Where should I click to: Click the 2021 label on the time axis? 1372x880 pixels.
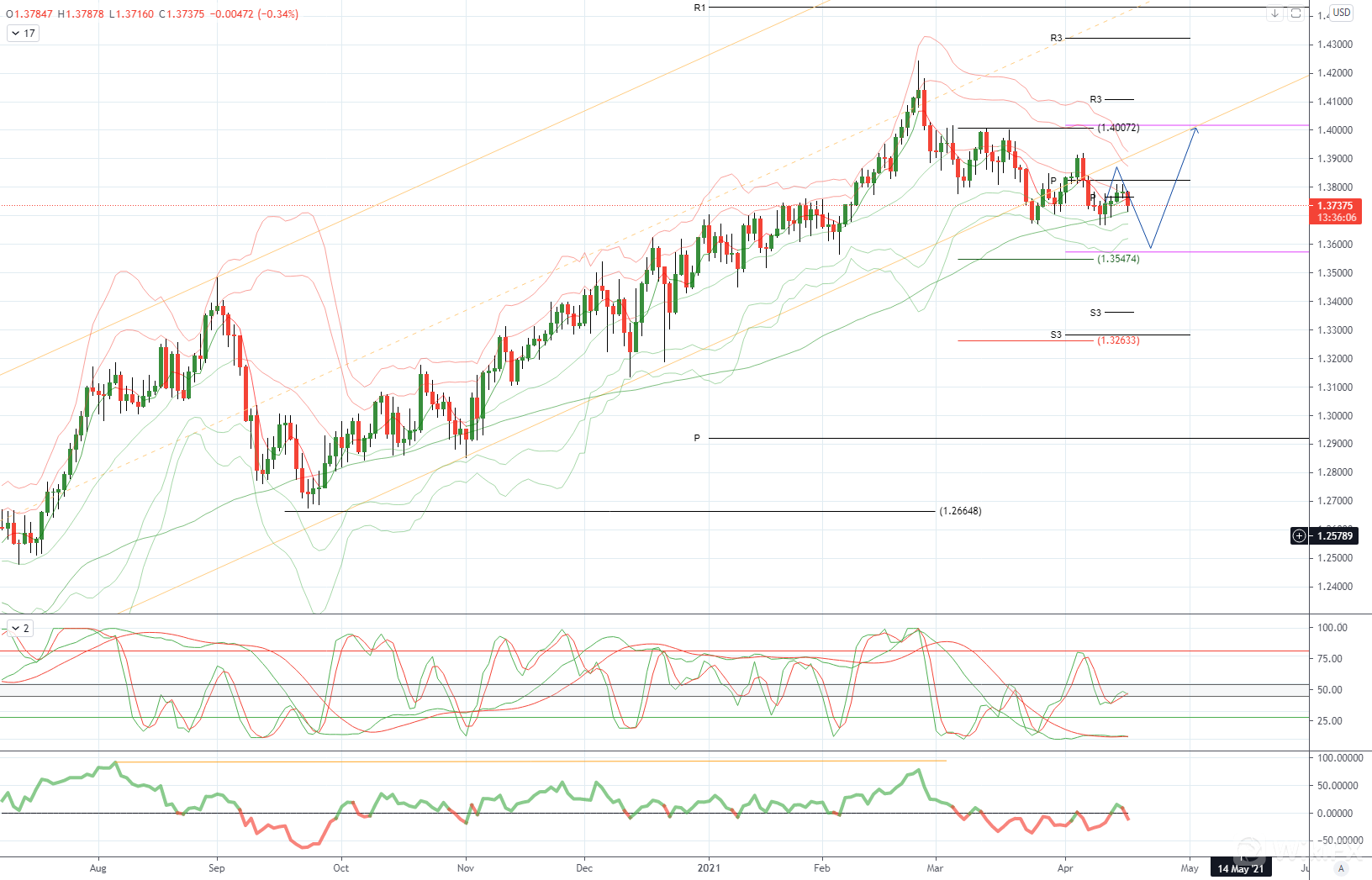[x=709, y=868]
